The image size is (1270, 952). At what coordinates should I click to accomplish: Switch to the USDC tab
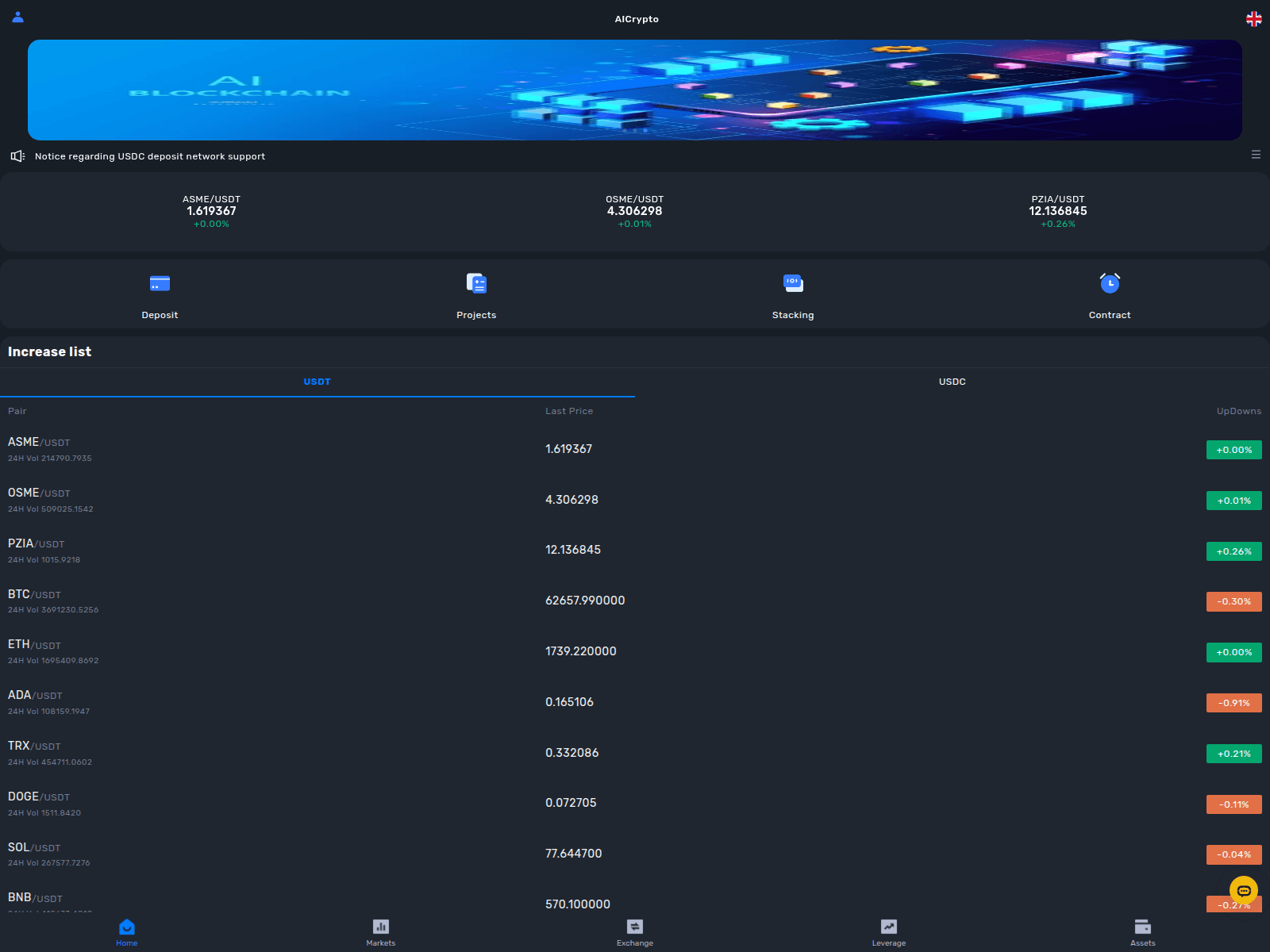pos(952,382)
